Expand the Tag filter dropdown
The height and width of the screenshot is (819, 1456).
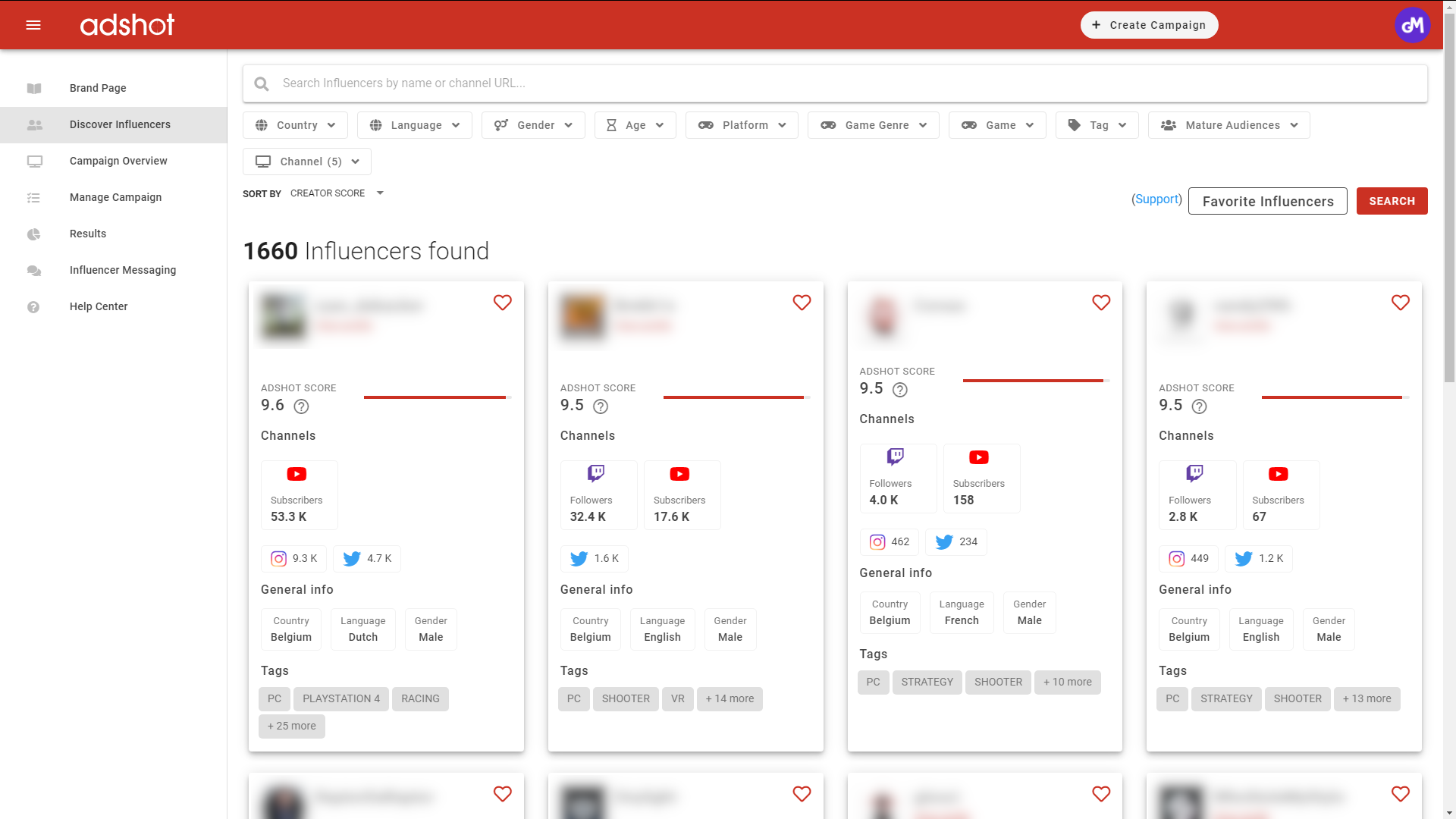point(1097,125)
